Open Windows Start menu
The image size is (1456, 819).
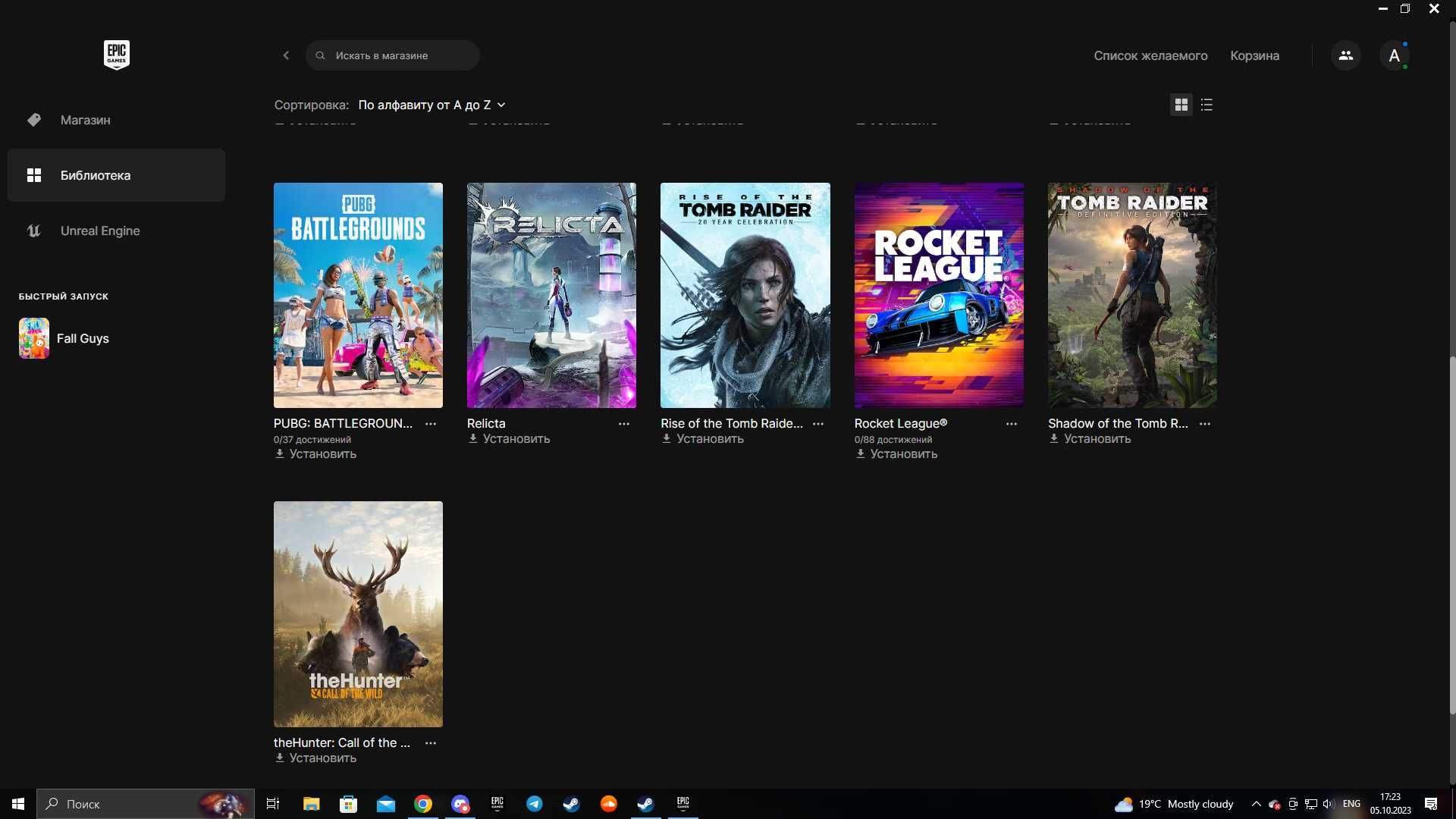point(18,804)
